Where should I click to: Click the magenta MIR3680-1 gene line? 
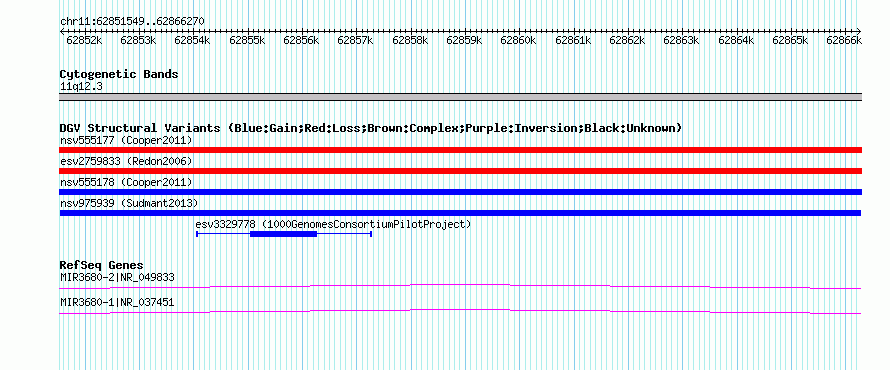(460, 311)
